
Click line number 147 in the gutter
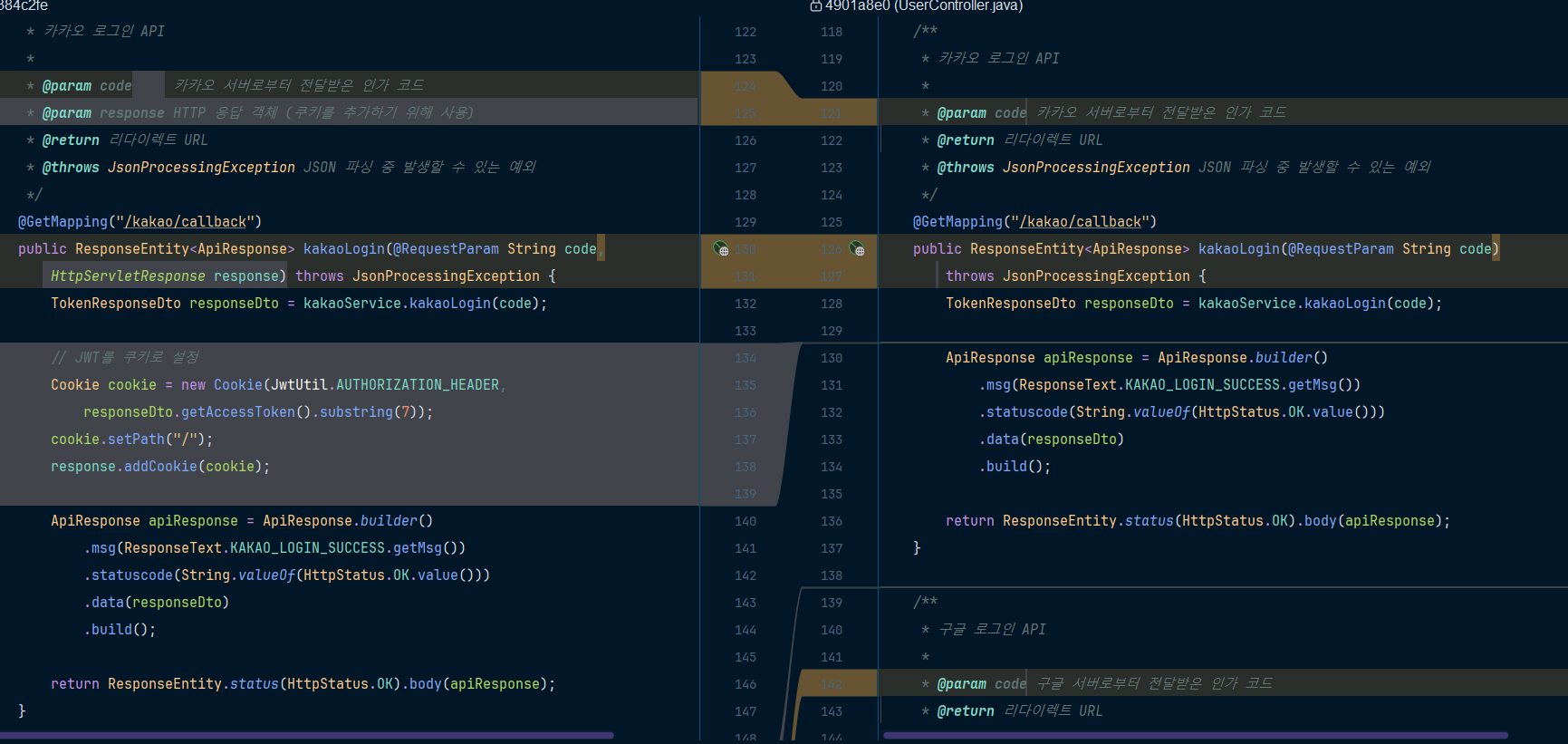tap(746, 711)
